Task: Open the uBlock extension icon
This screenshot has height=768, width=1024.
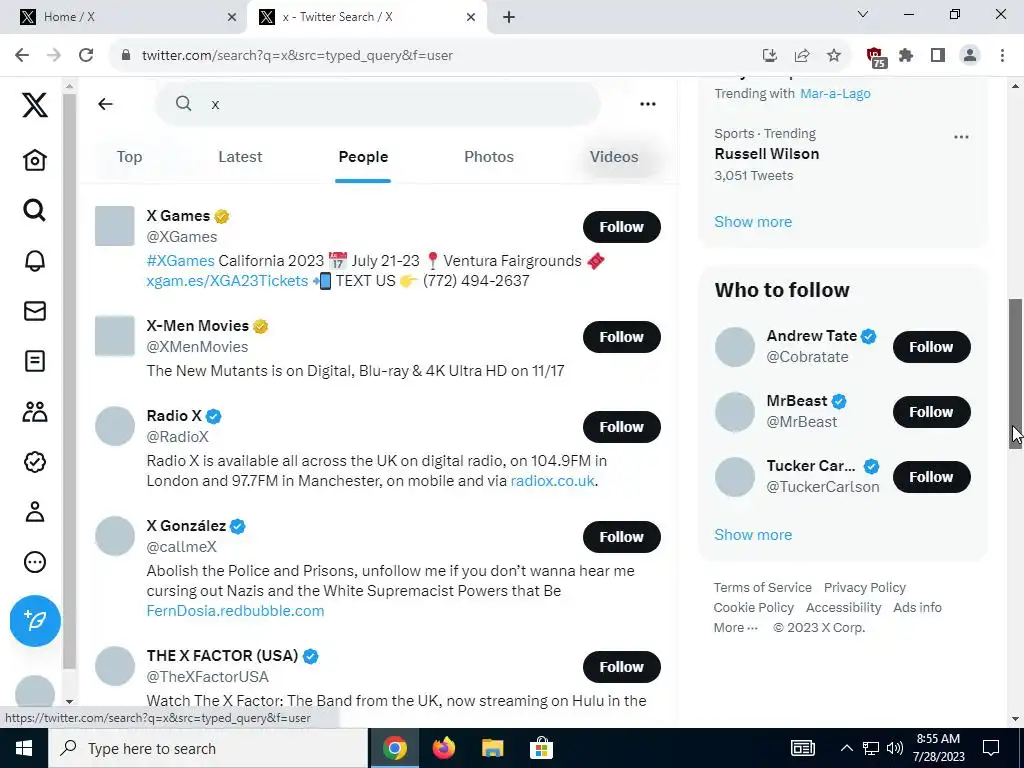Action: pos(875,57)
